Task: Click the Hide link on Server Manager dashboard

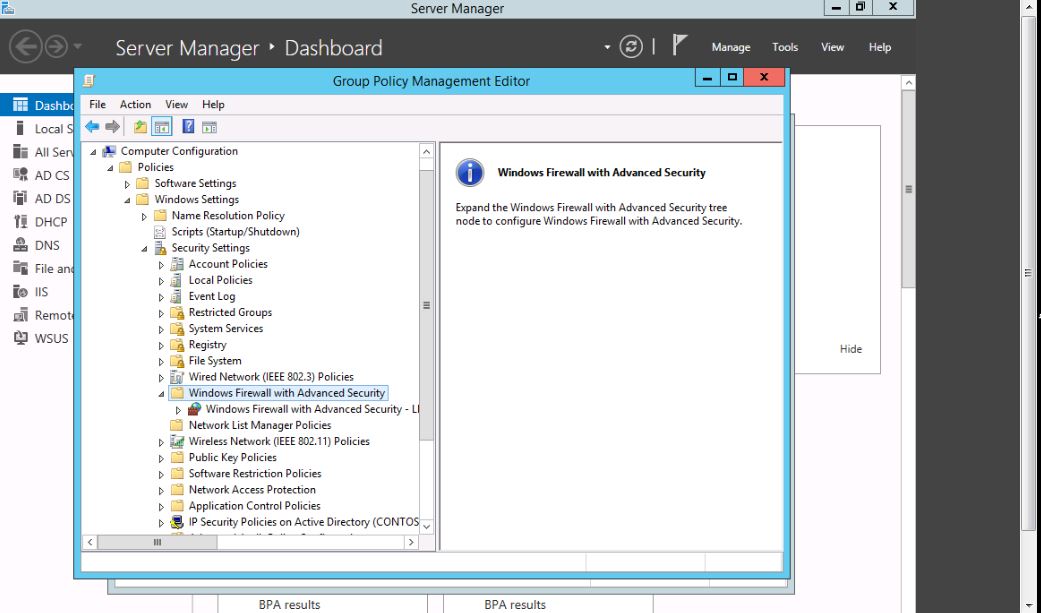Action: (x=850, y=349)
